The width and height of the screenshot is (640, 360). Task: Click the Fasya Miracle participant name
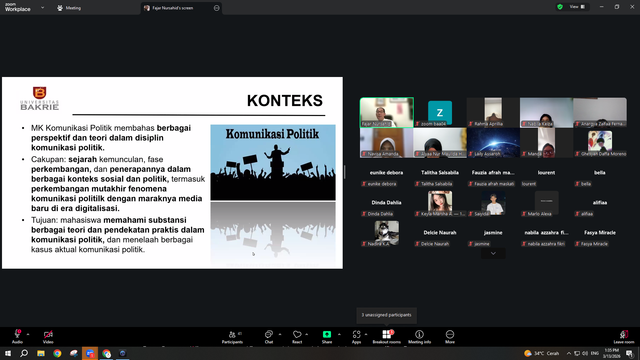pos(600,233)
